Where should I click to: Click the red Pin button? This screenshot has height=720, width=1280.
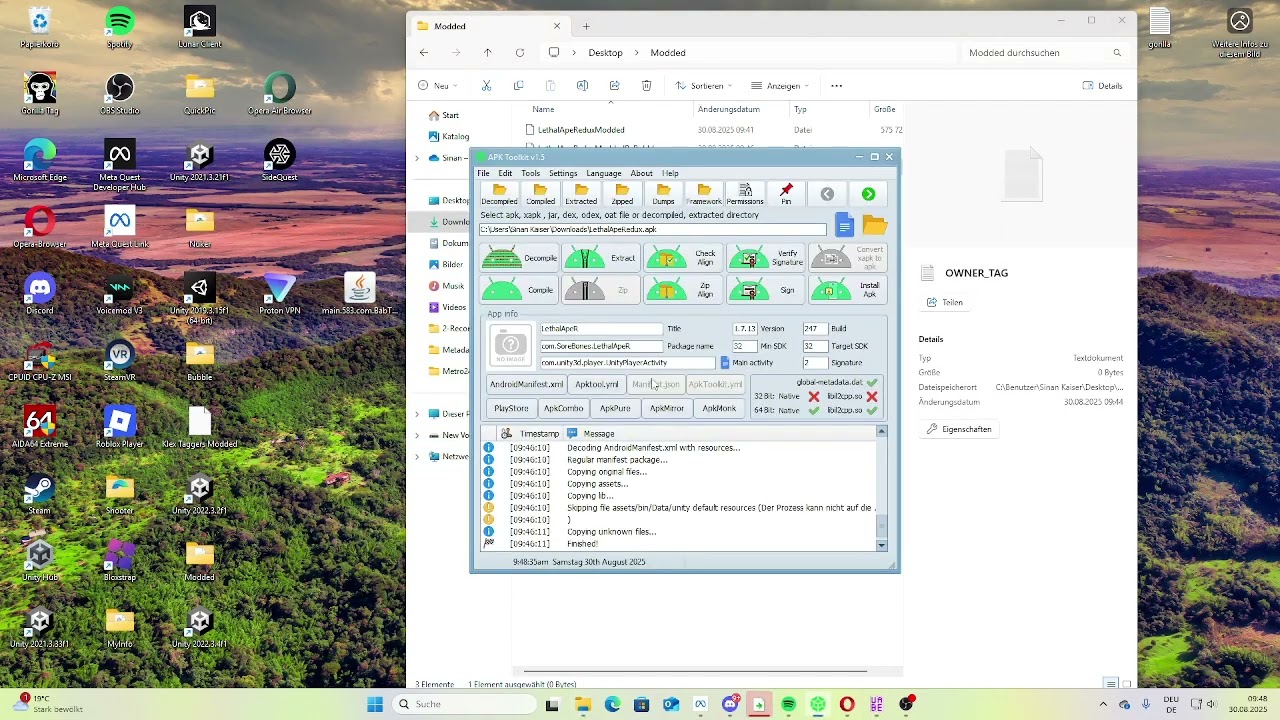tap(786, 194)
